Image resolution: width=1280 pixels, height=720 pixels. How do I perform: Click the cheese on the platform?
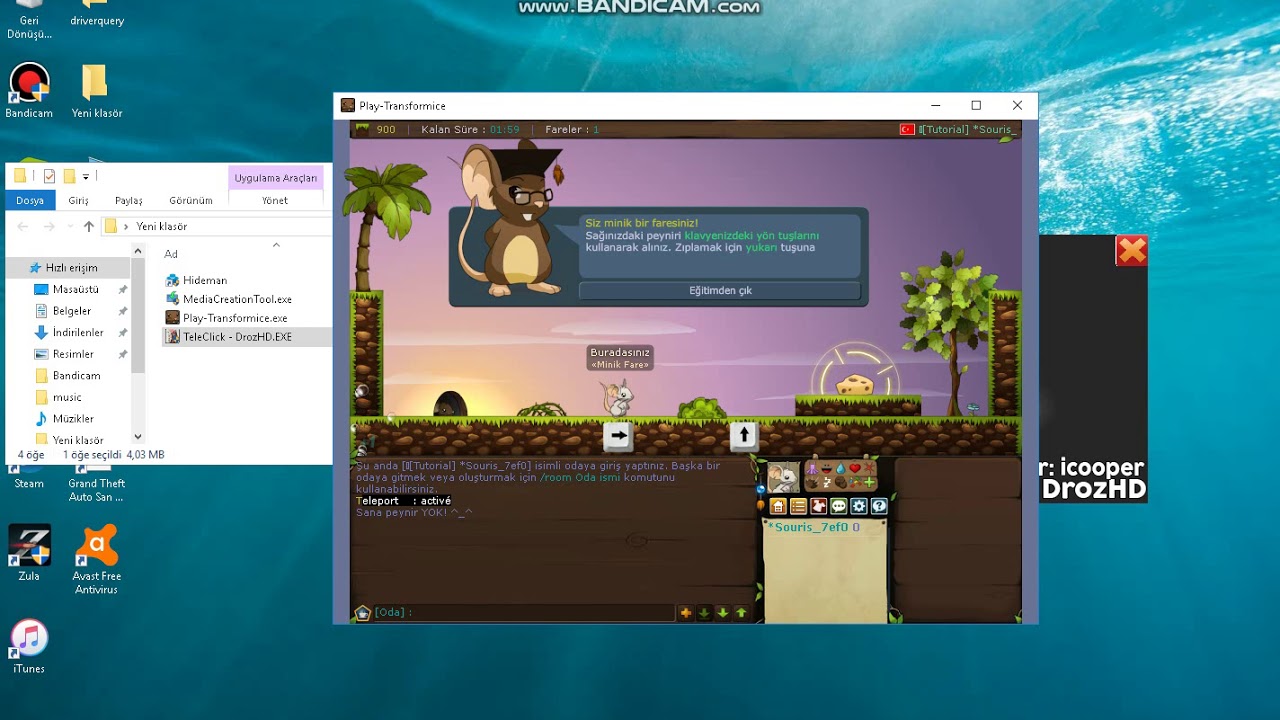click(x=855, y=384)
